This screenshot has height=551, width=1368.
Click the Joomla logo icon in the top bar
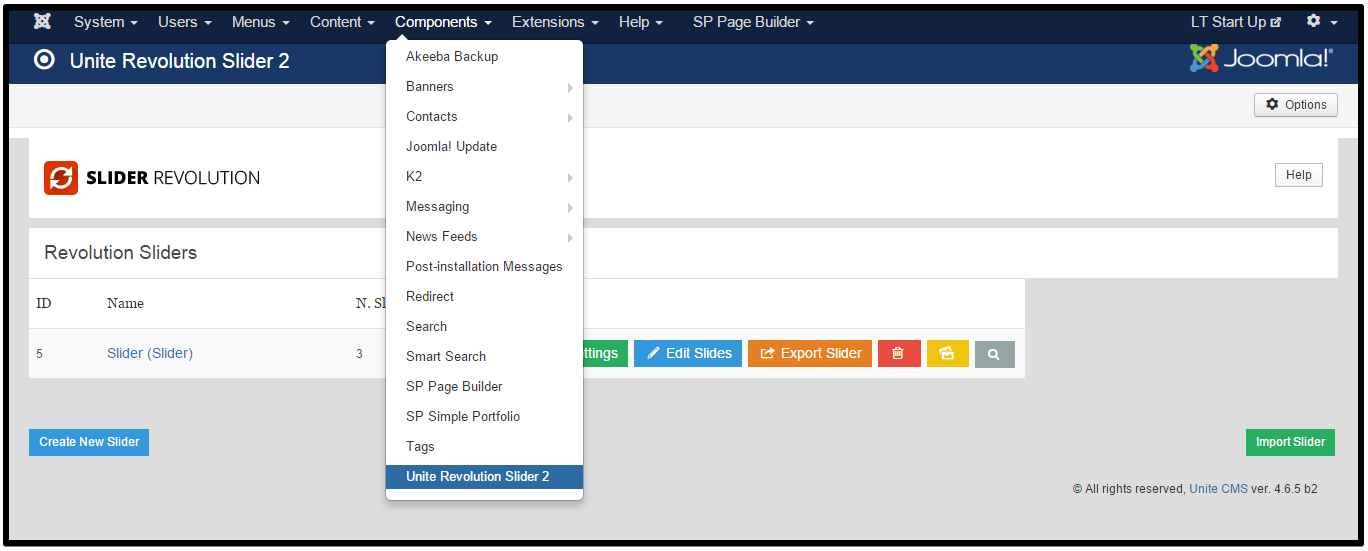pyautogui.click(x=42, y=22)
